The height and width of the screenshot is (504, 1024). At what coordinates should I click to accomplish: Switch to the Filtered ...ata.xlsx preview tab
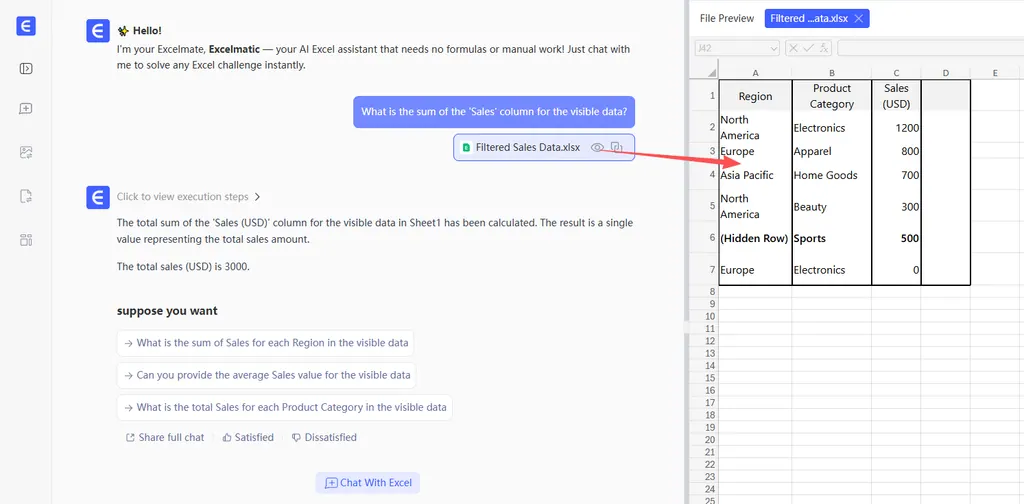[808, 18]
